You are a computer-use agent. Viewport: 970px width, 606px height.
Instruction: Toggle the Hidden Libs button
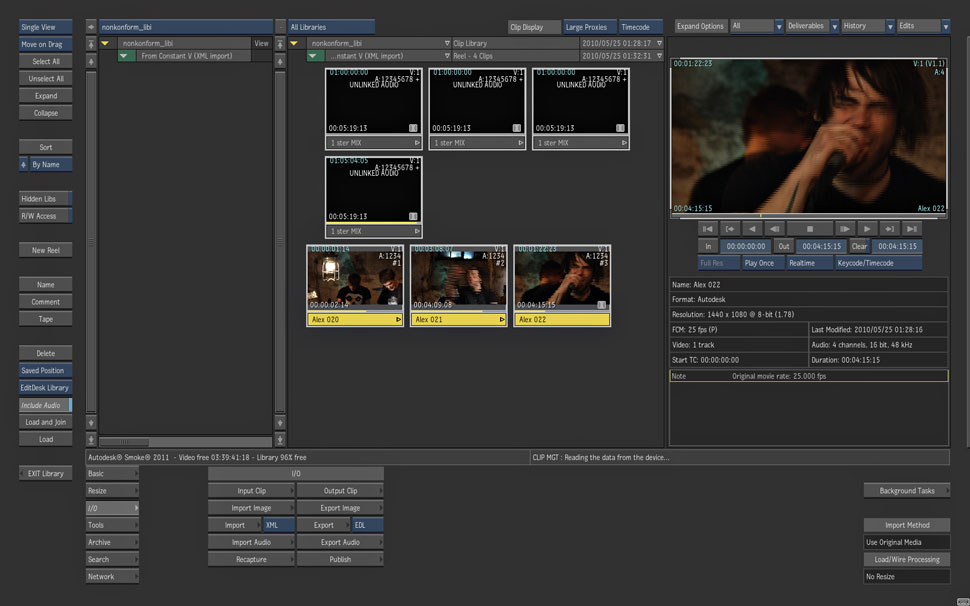(x=45, y=199)
